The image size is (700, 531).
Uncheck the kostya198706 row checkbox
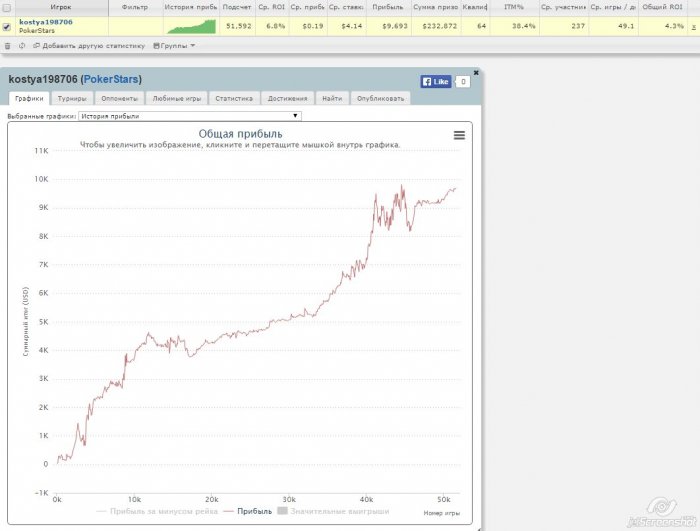coord(7,27)
